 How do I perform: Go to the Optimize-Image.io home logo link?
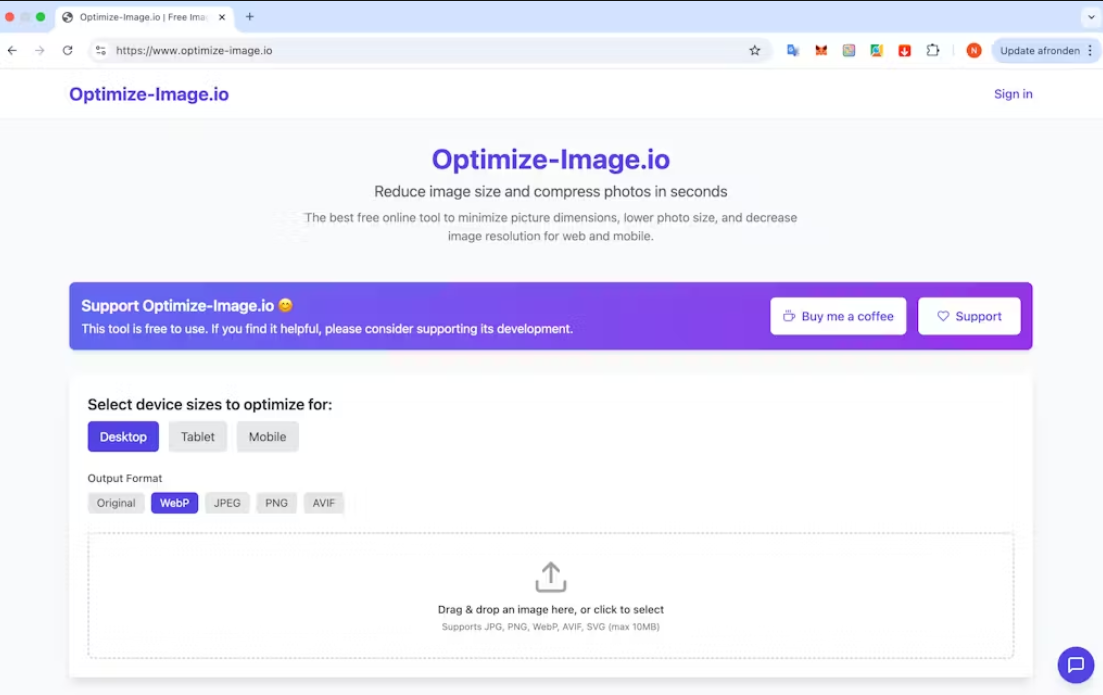coord(149,94)
